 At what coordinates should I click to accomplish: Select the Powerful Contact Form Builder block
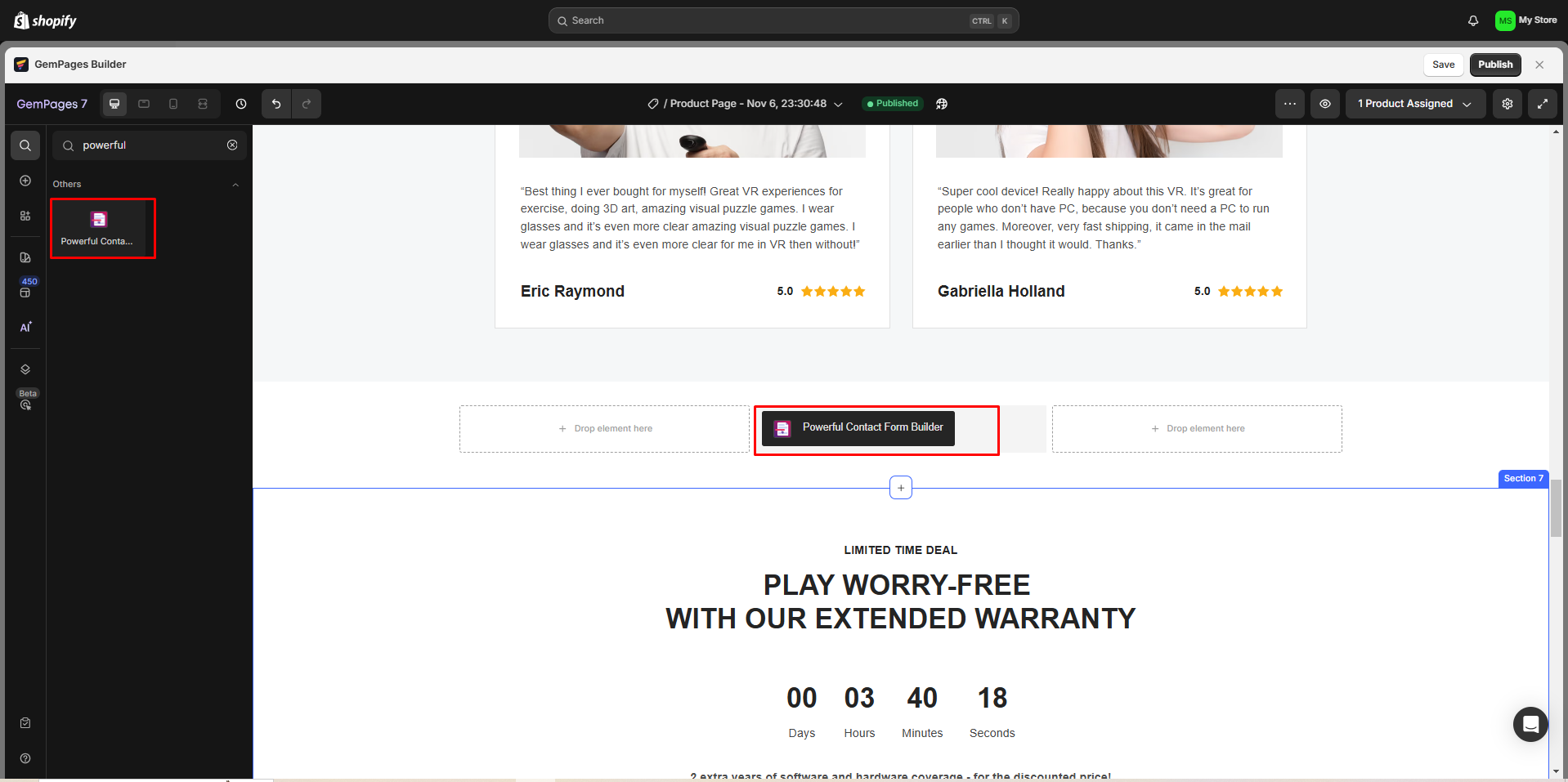coord(858,428)
